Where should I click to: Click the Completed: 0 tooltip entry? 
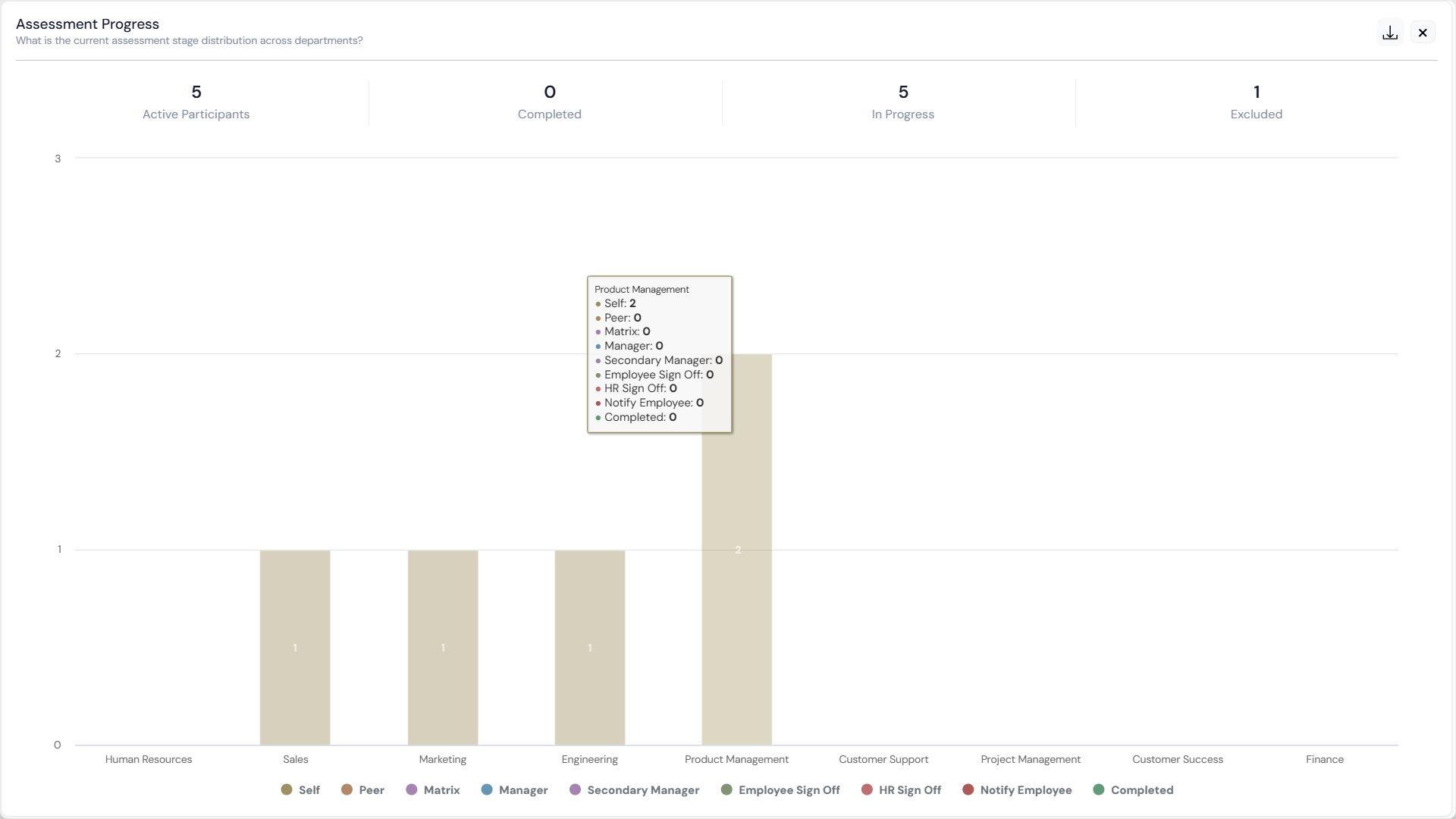click(635, 417)
